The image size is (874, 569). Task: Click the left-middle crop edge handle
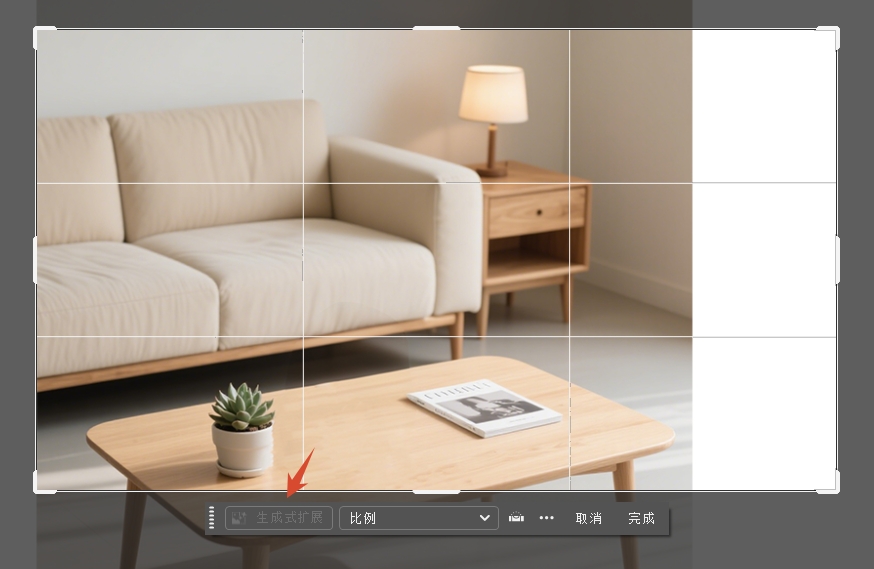tap(37, 260)
